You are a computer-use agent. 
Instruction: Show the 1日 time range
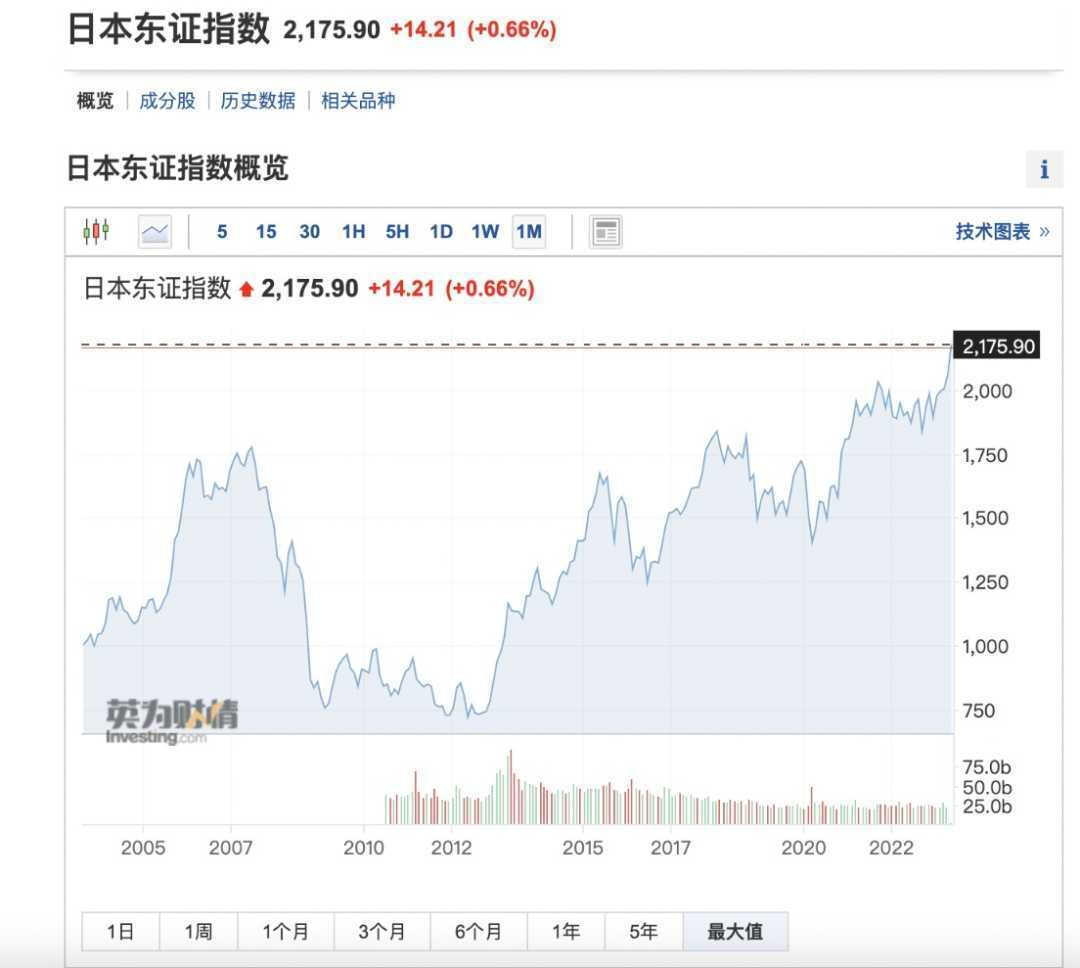pos(120,932)
